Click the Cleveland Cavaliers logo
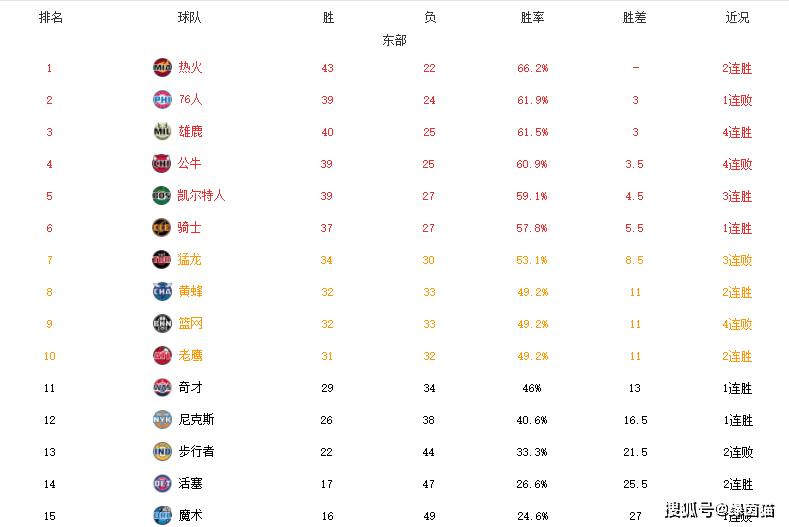Image resolution: width=789 pixels, height=527 pixels. tap(162, 228)
